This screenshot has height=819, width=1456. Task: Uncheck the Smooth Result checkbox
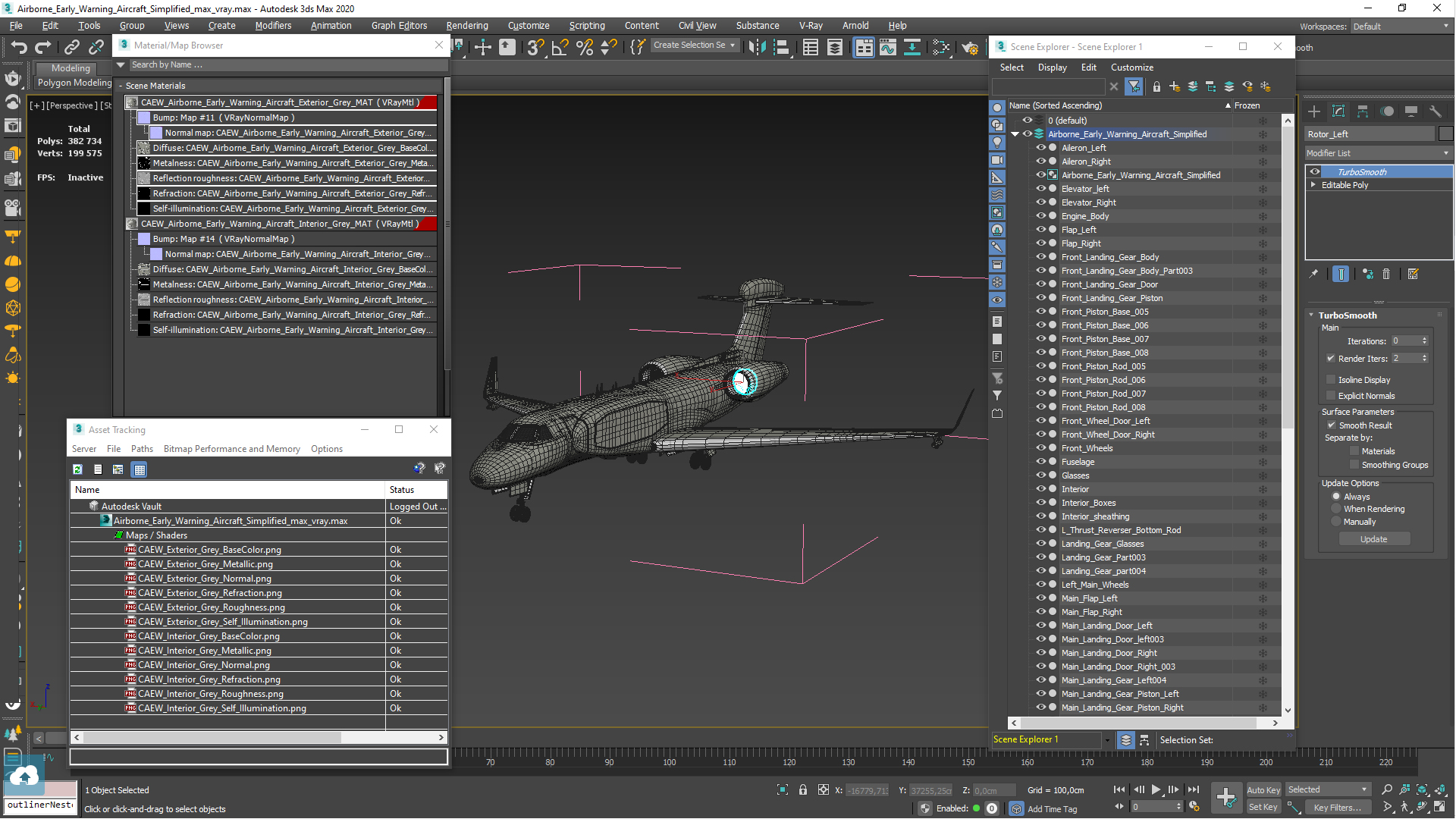1331,425
